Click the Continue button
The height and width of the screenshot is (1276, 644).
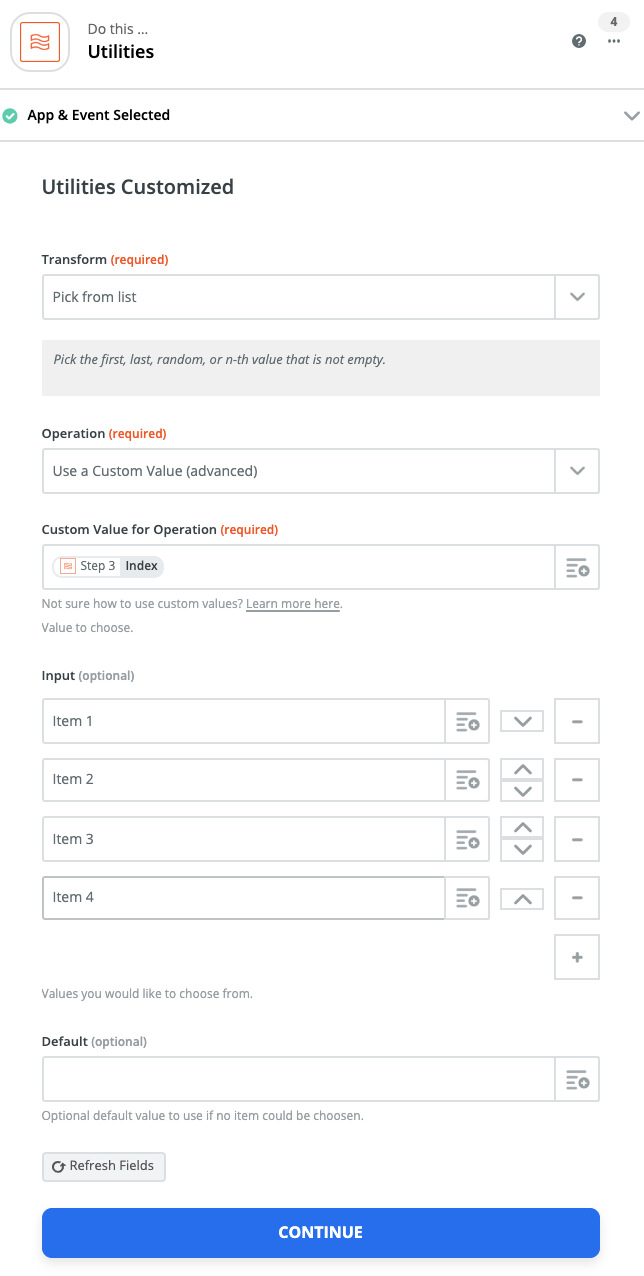point(321,1232)
